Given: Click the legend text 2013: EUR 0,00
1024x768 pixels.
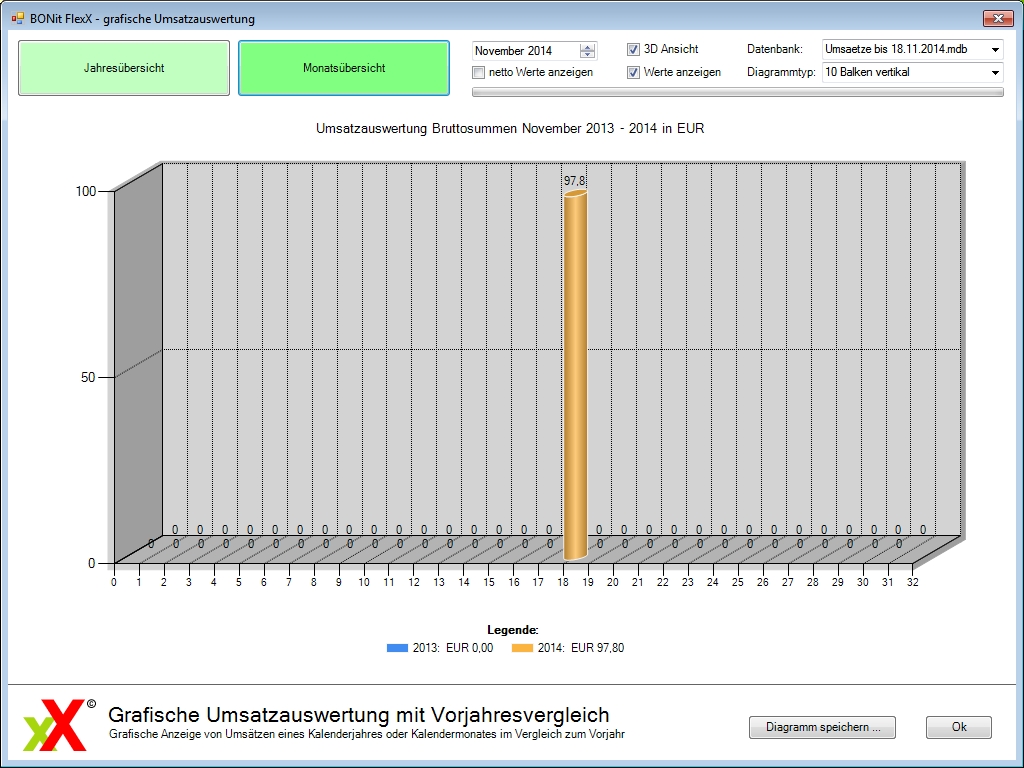Looking at the screenshot, I should coord(453,648).
